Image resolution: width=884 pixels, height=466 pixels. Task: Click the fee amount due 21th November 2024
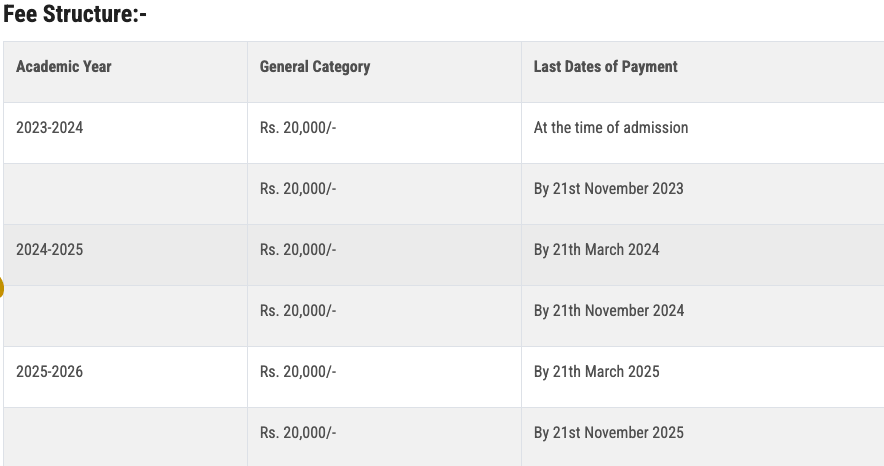point(298,311)
